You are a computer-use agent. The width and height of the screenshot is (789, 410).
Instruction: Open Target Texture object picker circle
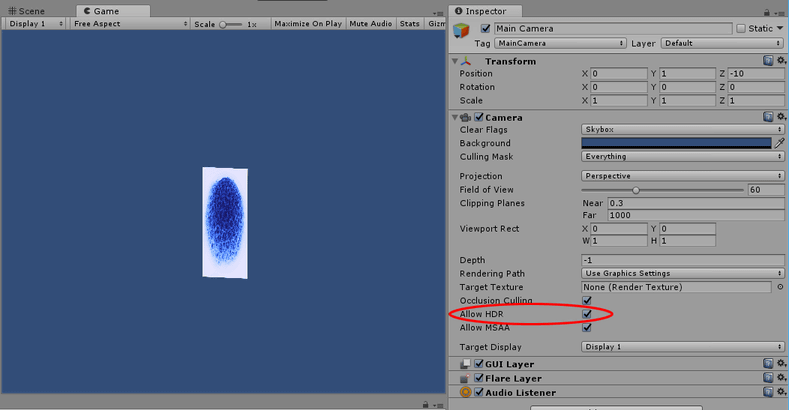[780, 287]
